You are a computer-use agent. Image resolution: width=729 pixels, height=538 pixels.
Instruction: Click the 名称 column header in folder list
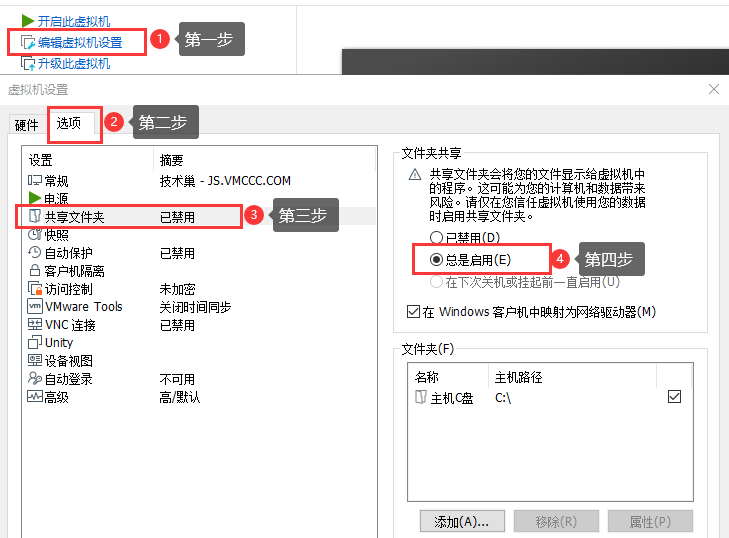448,377
